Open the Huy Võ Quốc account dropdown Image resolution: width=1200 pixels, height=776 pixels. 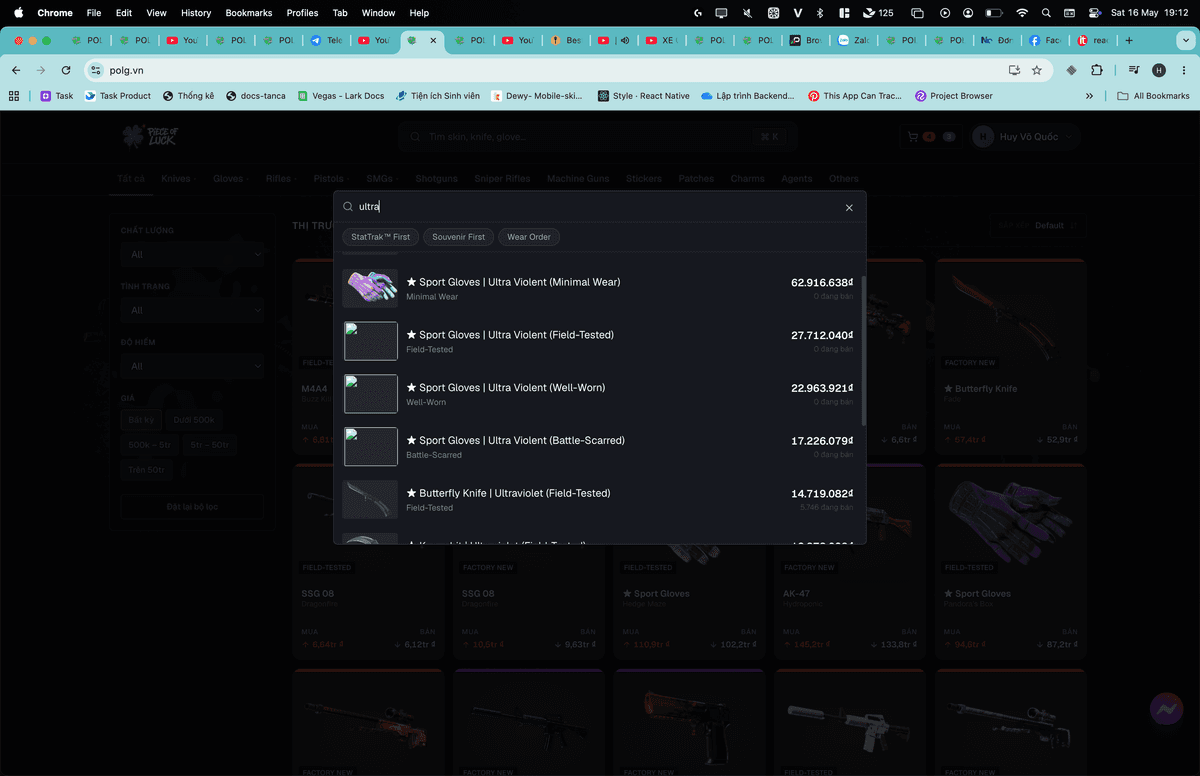coord(1025,136)
